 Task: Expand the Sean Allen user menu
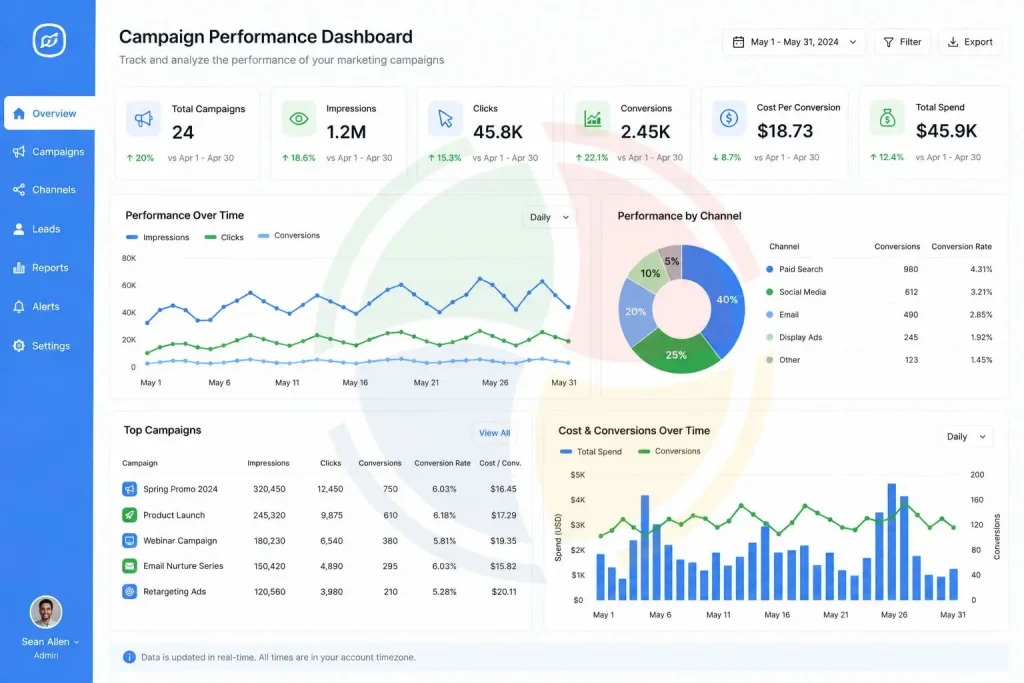(50, 643)
